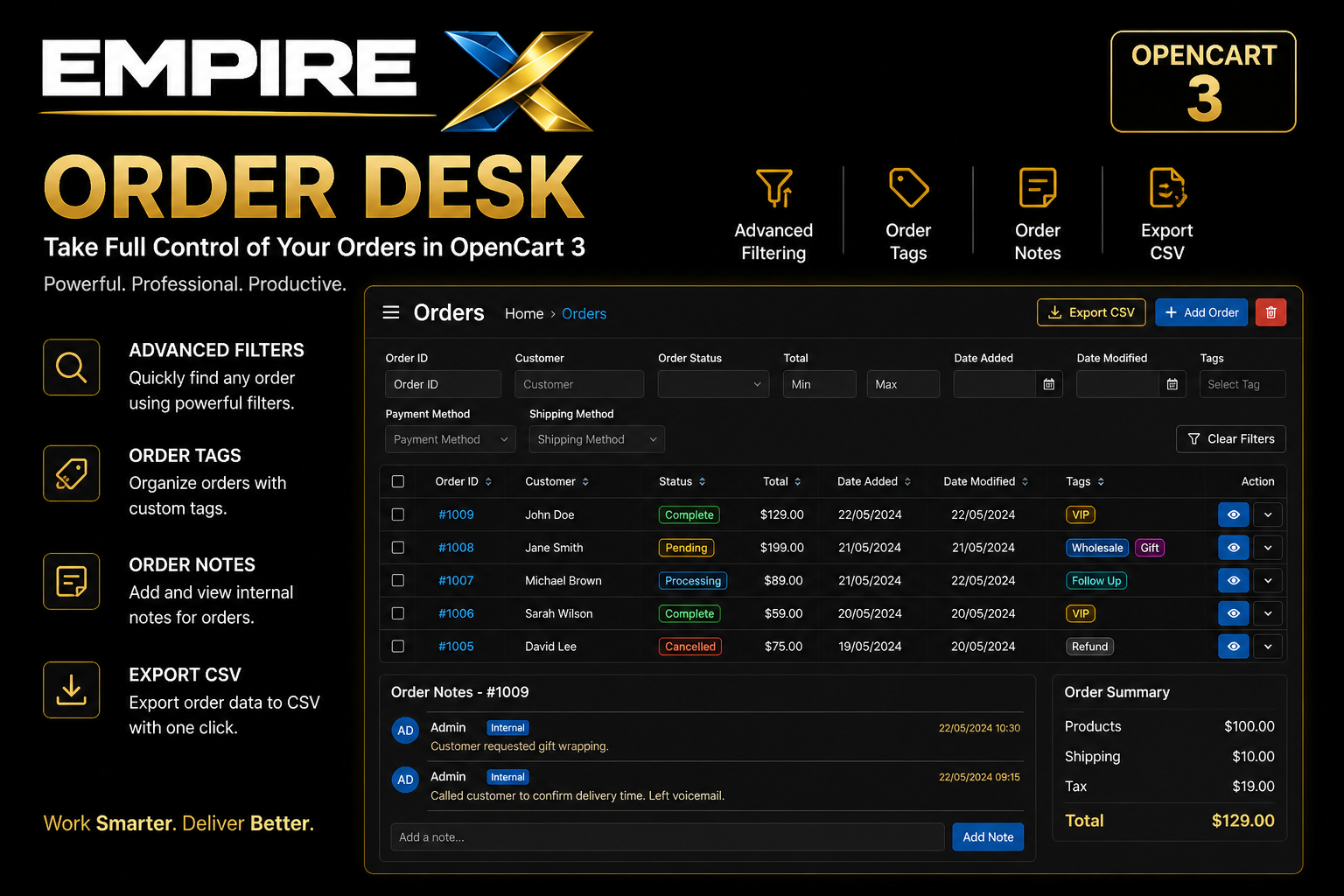Check the box for order #1006

398,613
